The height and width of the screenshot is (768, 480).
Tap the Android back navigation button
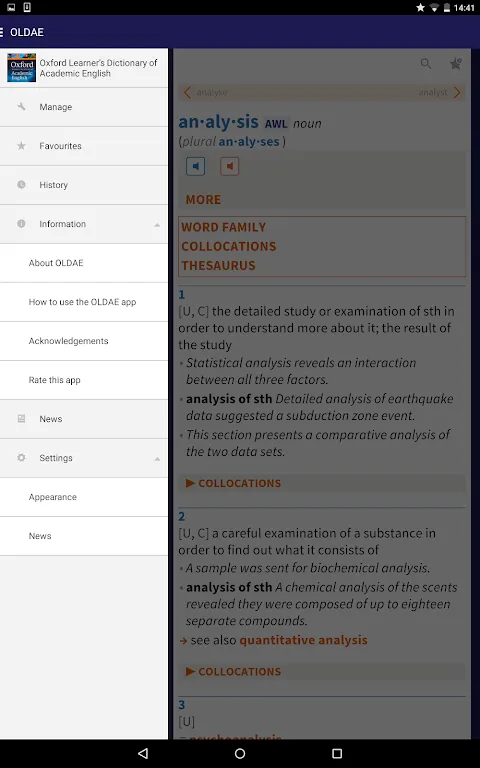tap(143, 753)
